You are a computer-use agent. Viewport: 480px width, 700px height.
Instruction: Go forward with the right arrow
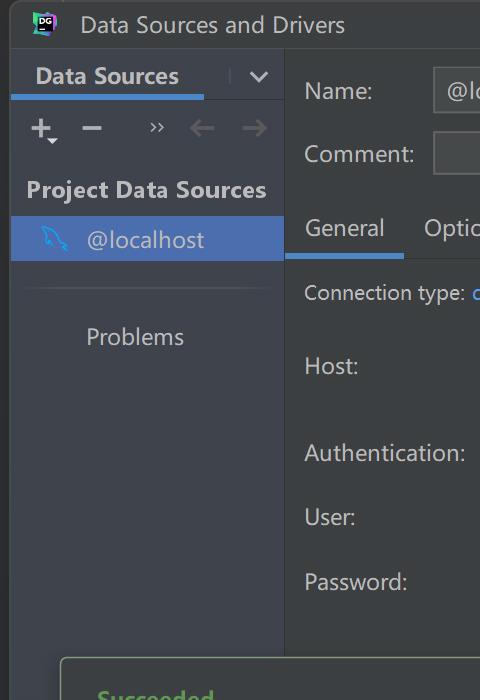pyautogui.click(x=255, y=128)
